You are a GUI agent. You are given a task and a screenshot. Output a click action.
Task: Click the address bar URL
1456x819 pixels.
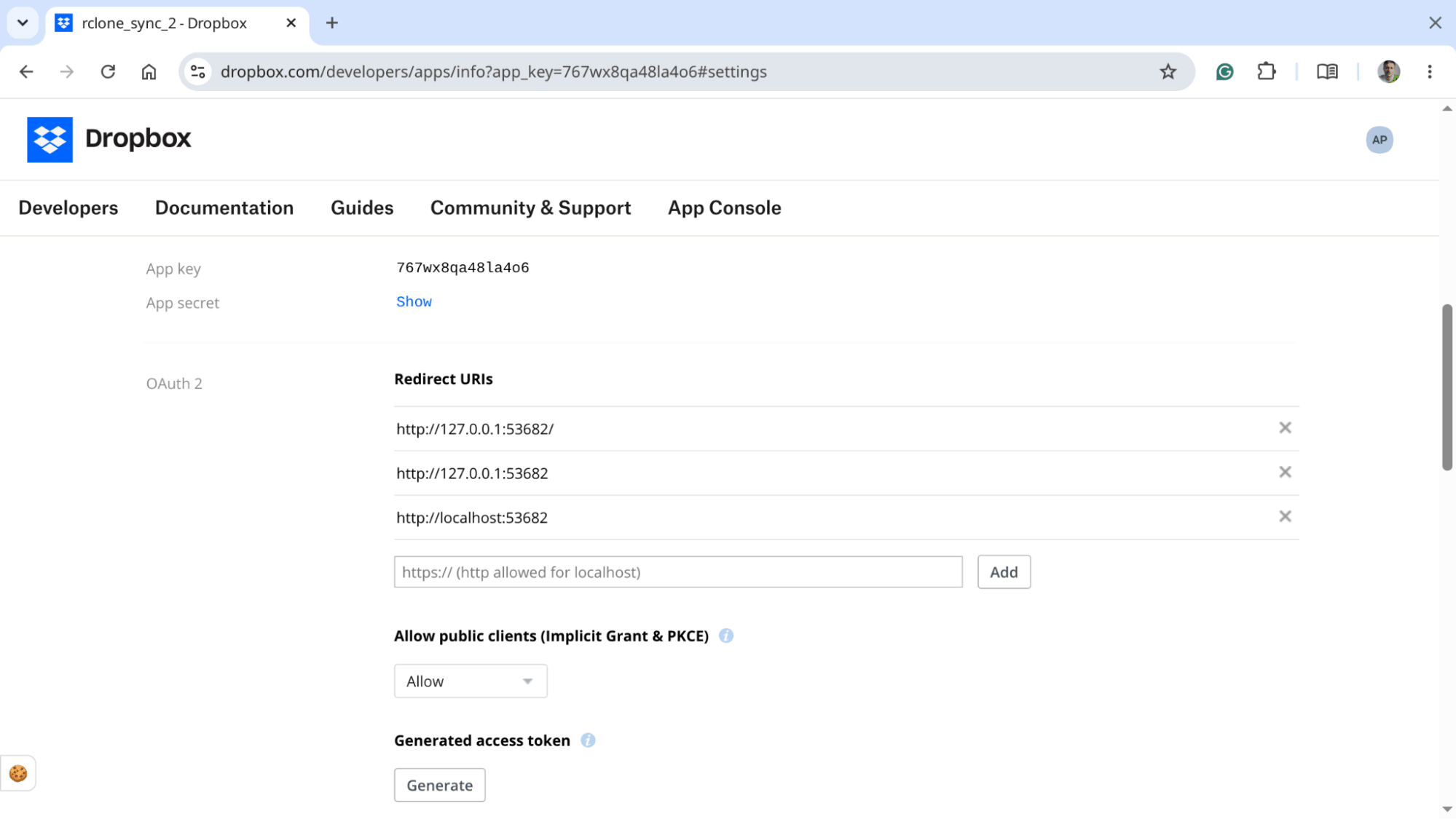coord(493,71)
